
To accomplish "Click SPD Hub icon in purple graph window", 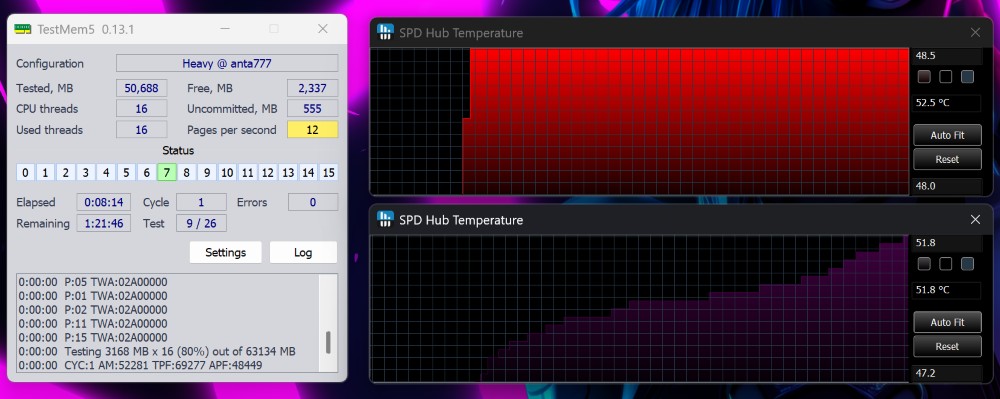I will (x=385, y=219).
